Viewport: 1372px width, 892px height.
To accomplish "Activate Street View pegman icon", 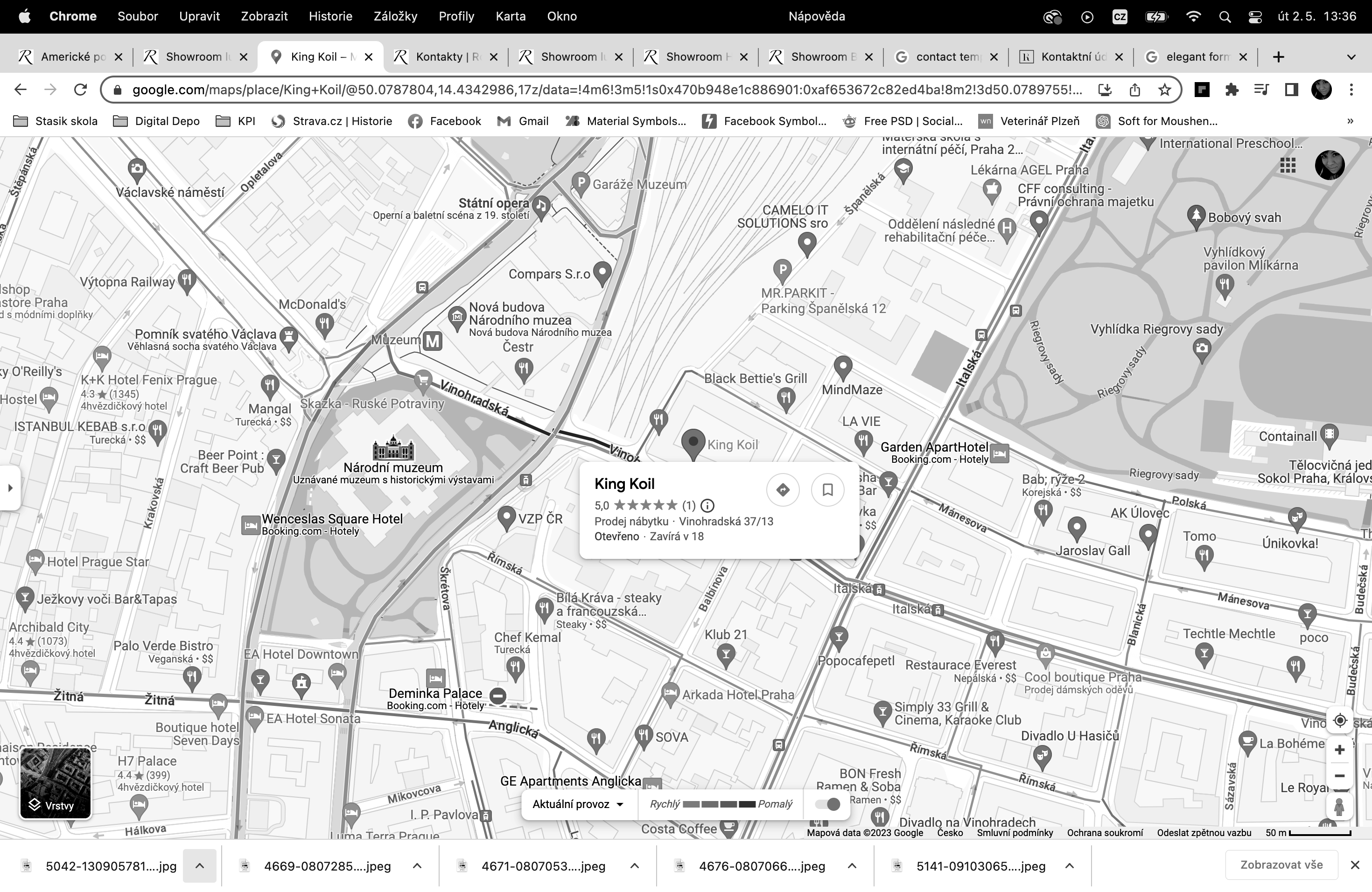I will pos(1340,806).
